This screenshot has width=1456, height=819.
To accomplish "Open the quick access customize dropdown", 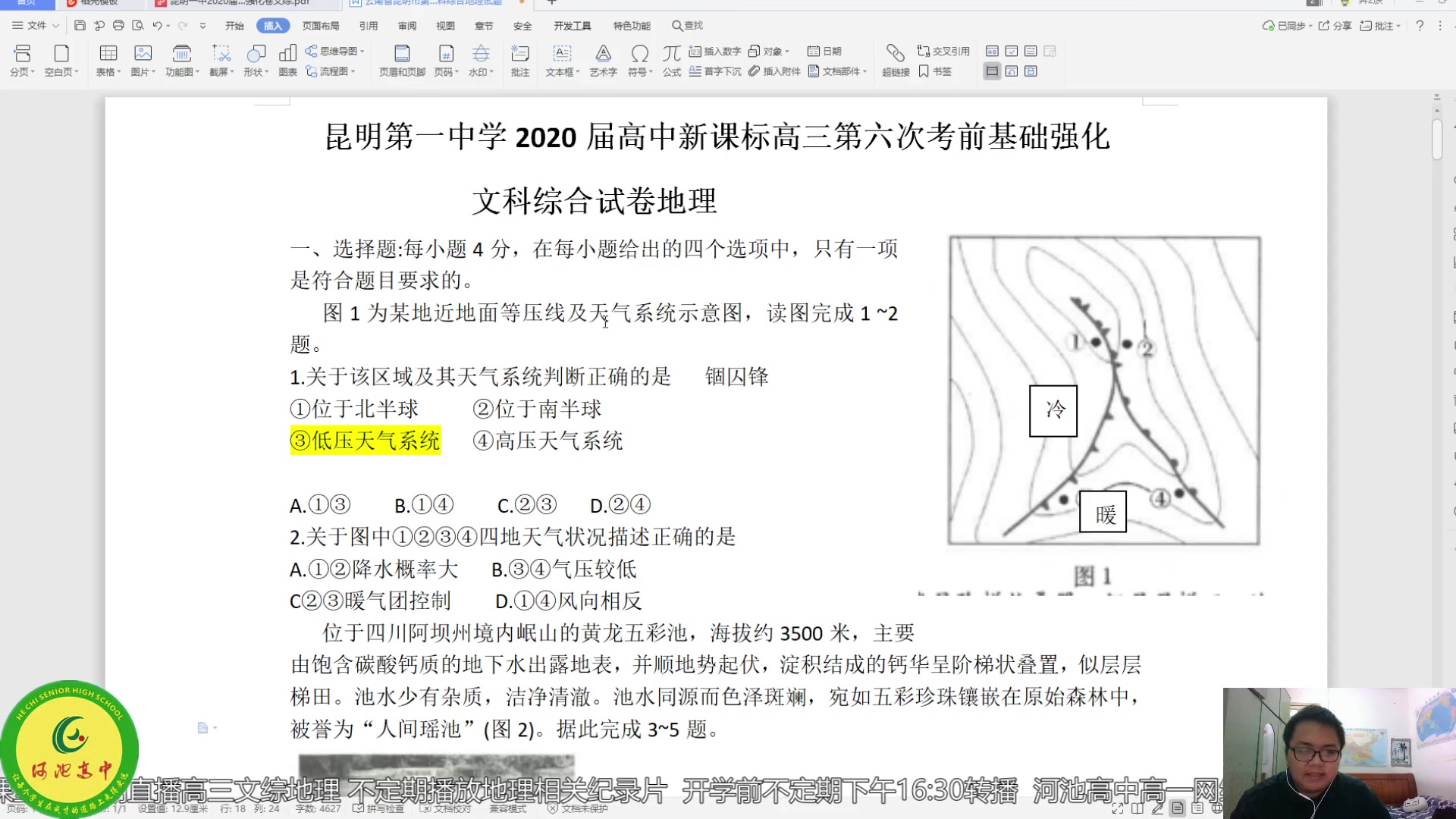I will coord(202,26).
